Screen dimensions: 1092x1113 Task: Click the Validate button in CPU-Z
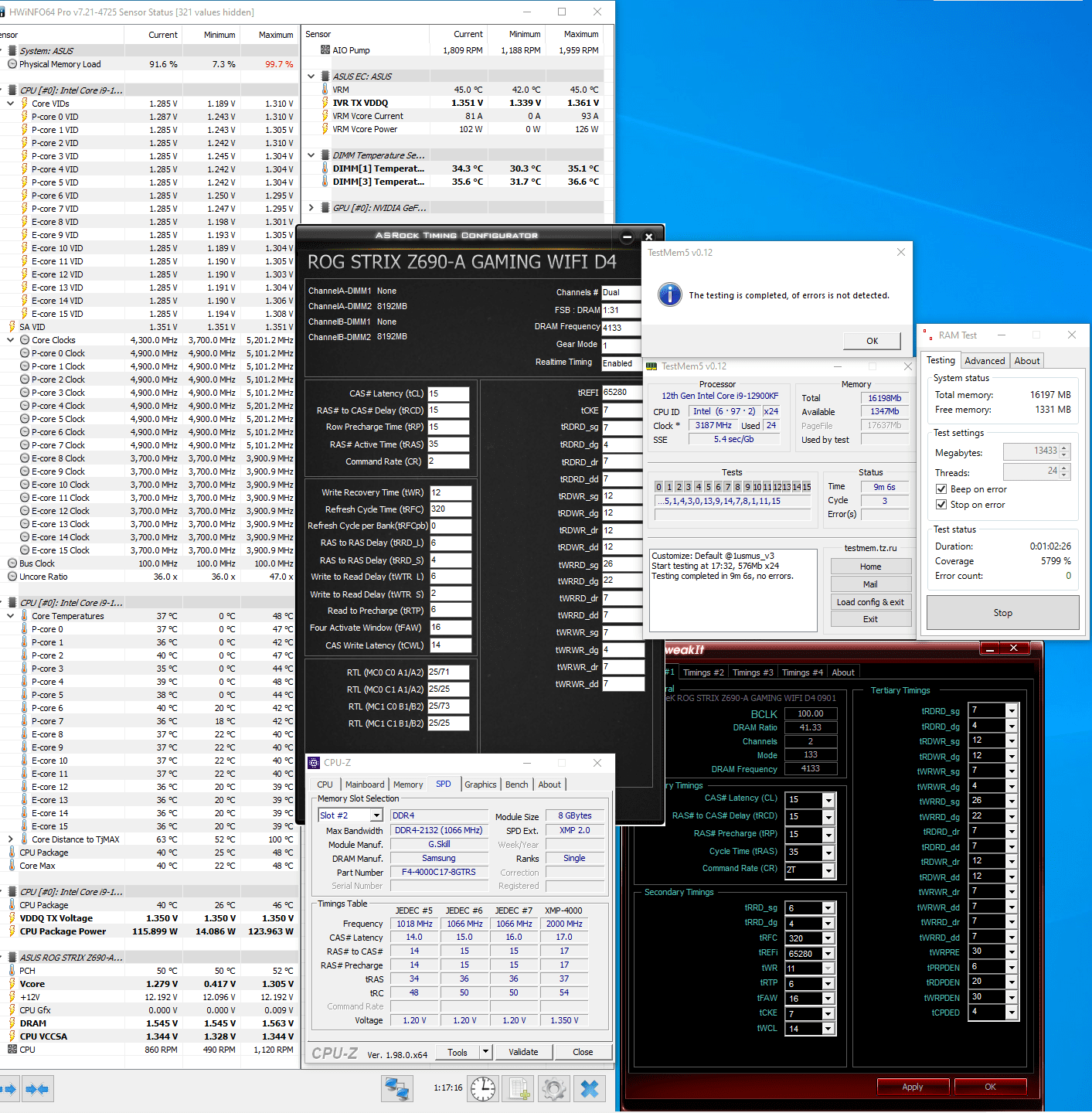point(523,1052)
